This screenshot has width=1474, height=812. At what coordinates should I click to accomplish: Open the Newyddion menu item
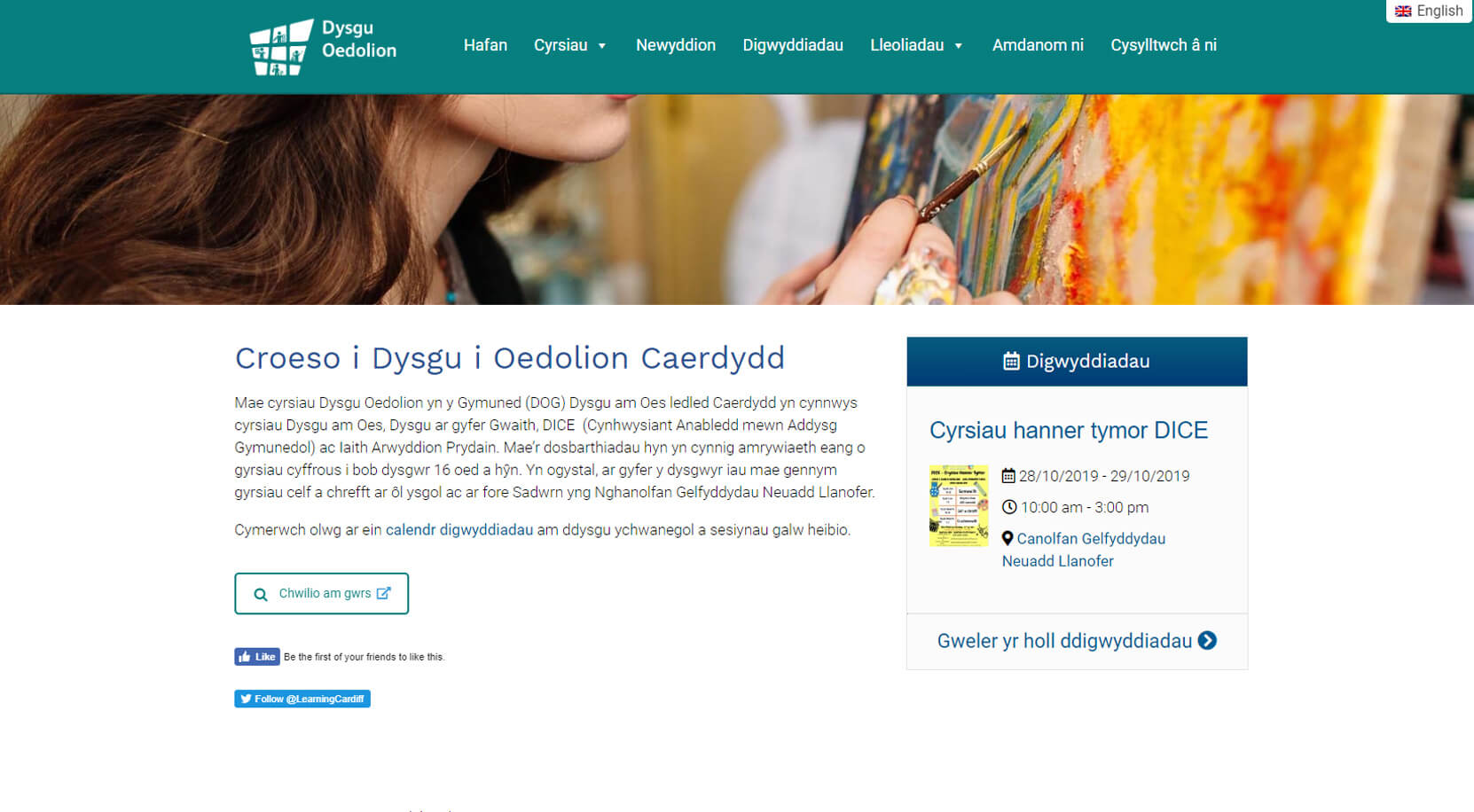675,45
